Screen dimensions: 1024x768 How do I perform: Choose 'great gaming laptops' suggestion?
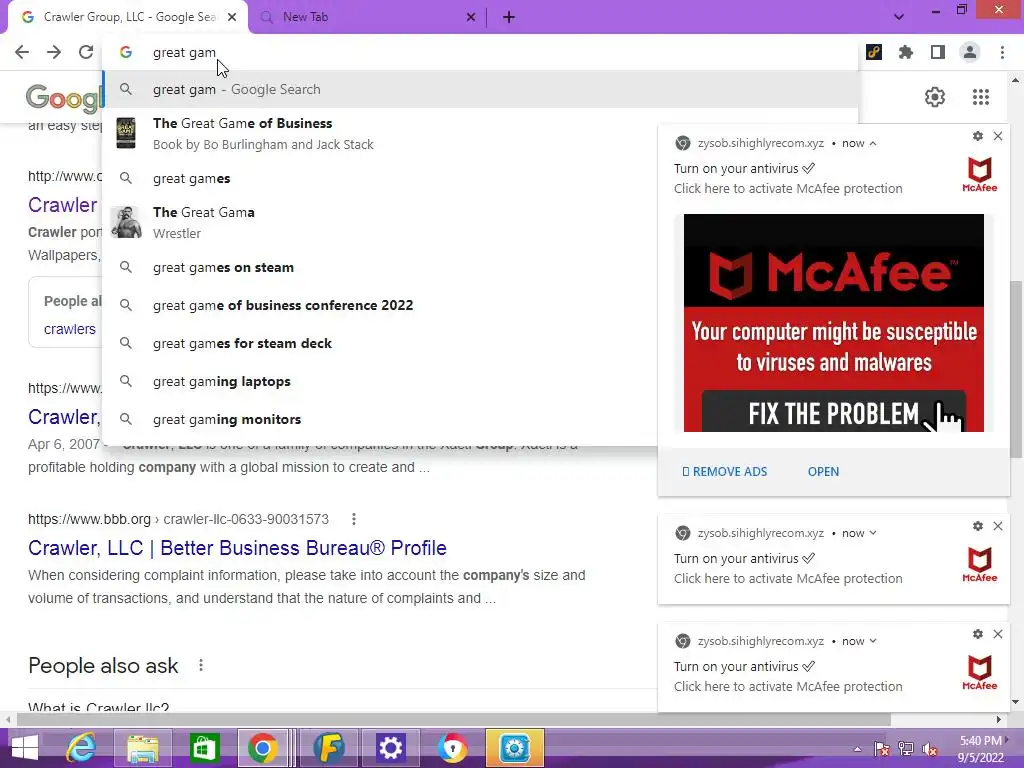coord(381,381)
